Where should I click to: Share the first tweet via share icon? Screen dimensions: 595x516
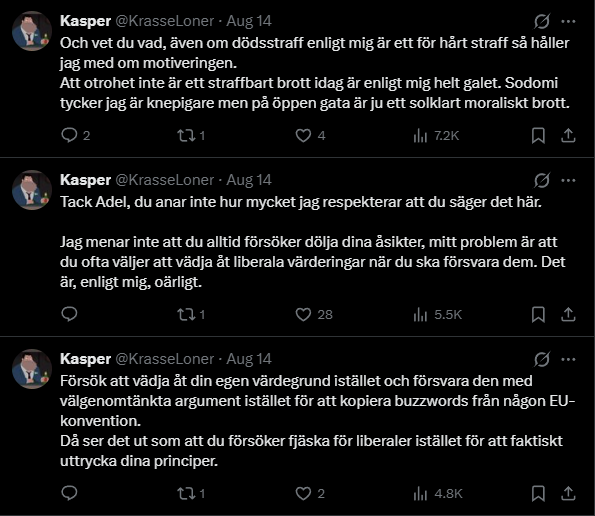click(568, 135)
